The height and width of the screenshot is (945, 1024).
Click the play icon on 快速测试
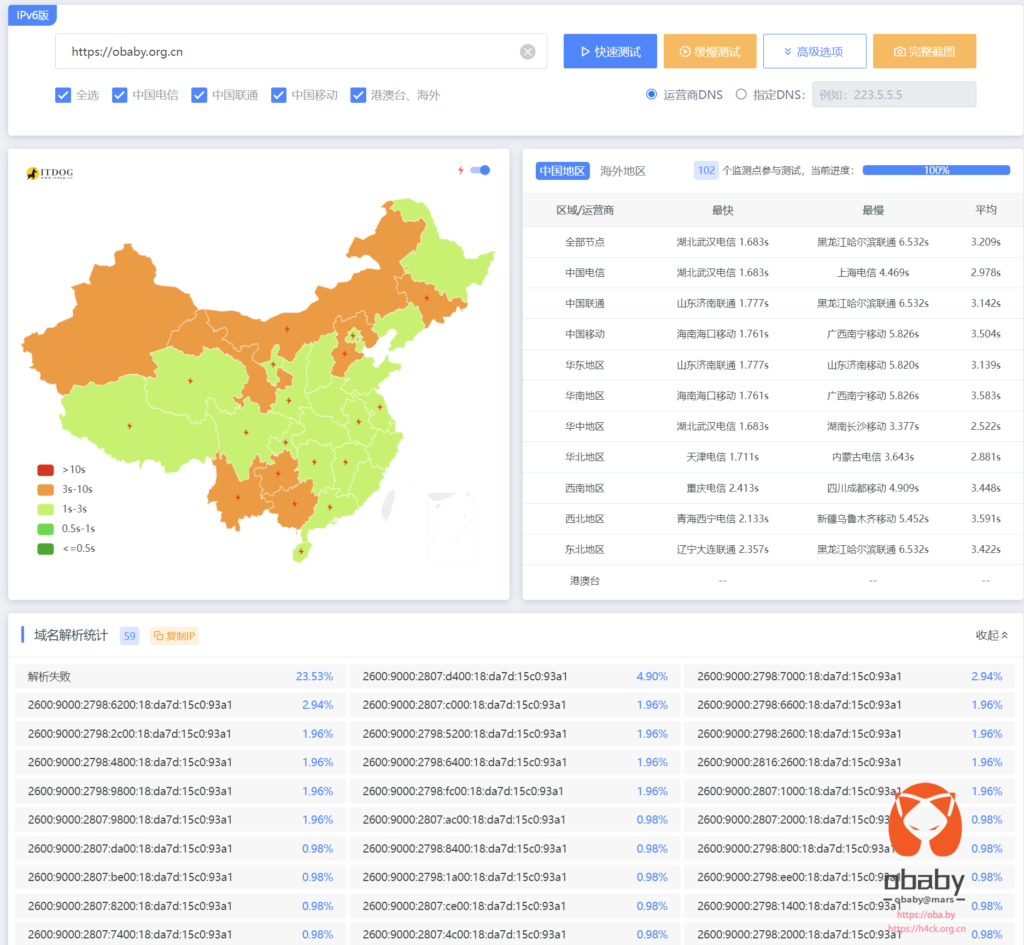(585, 51)
